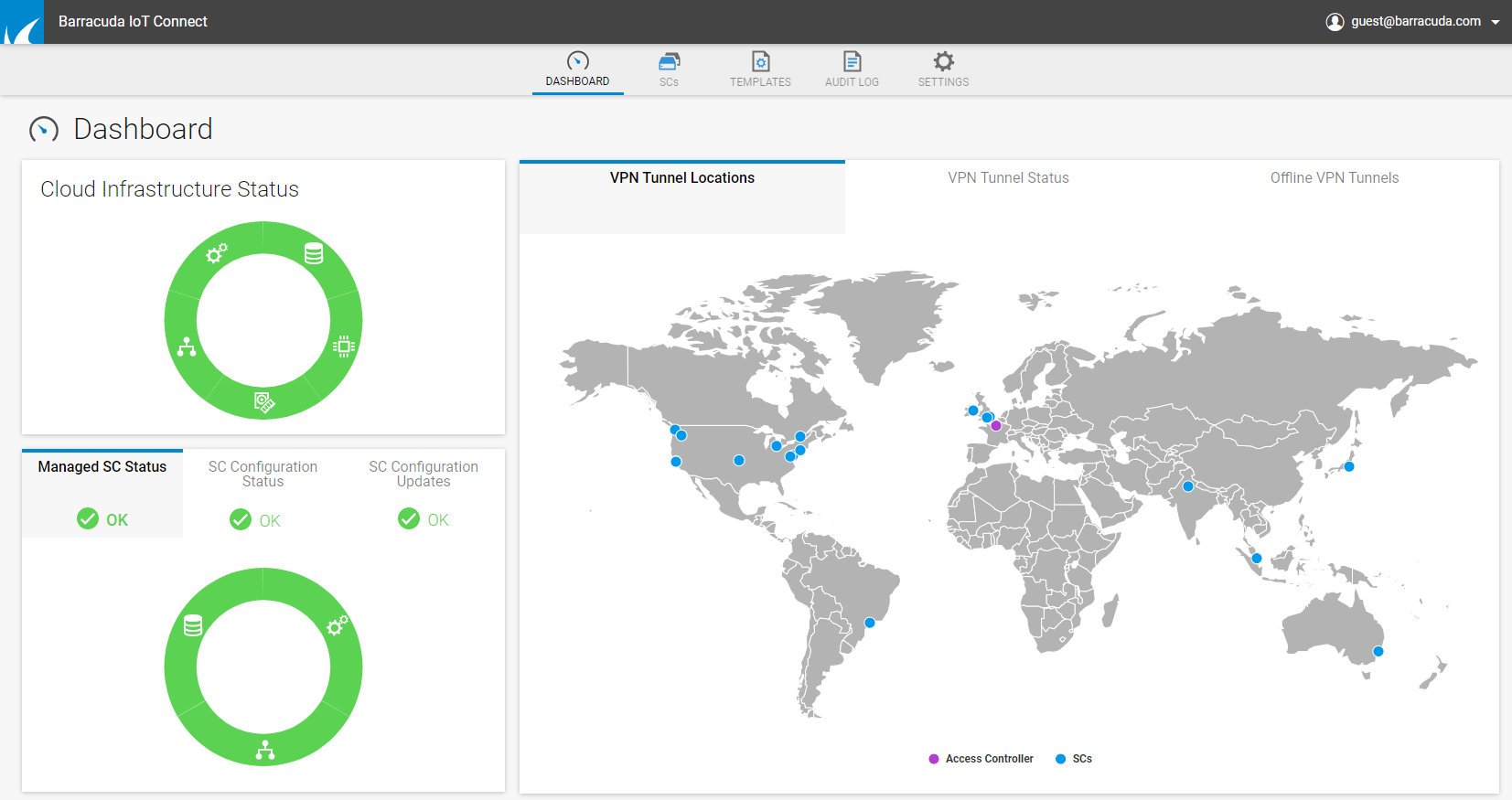Switch to the VPN Tunnel Locations tab
This screenshot has width=1512, height=800.
coord(682,197)
